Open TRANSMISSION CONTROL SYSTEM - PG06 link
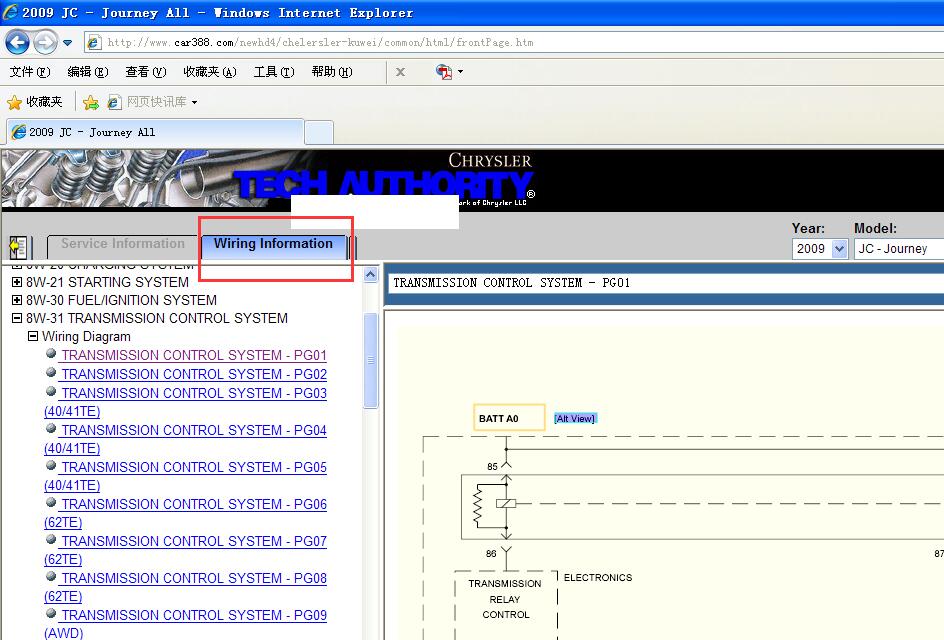 194,505
